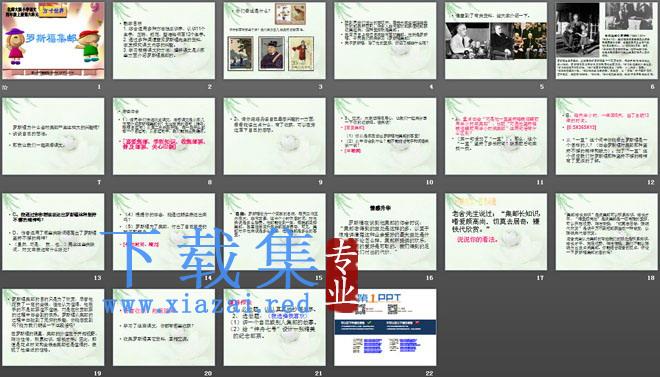This screenshot has width=660, height=377.
Task: Select slide 16 titled 情感升华
Action: pos(385,232)
